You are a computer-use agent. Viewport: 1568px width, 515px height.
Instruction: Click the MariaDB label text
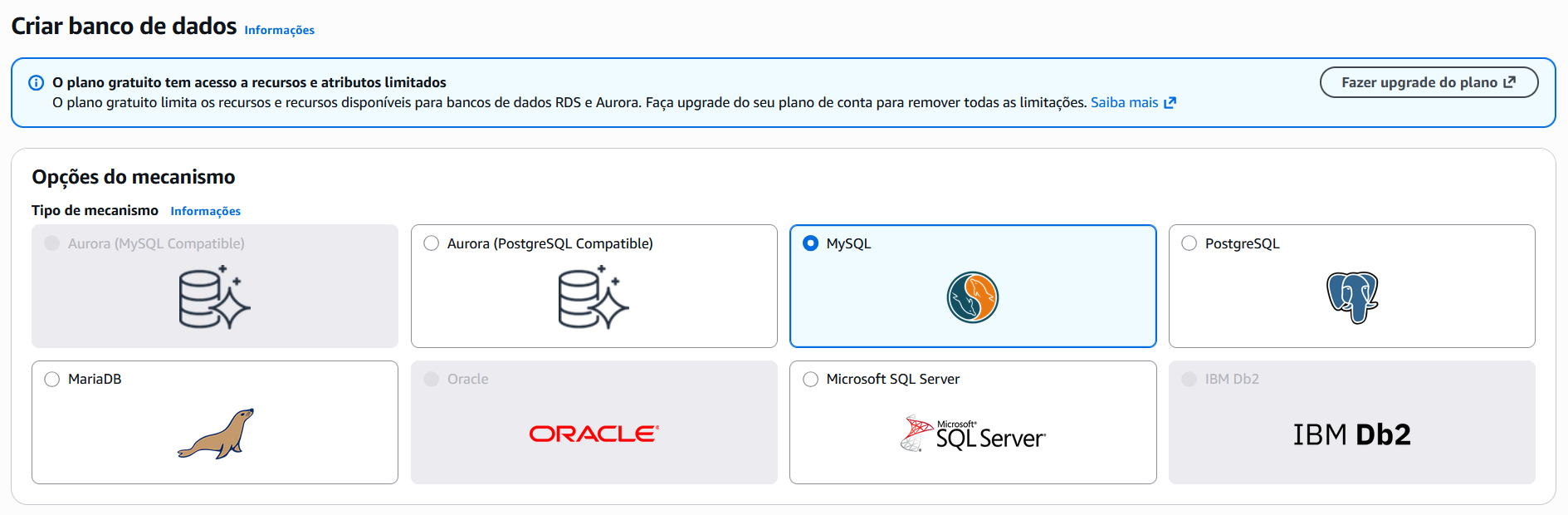[x=95, y=380]
